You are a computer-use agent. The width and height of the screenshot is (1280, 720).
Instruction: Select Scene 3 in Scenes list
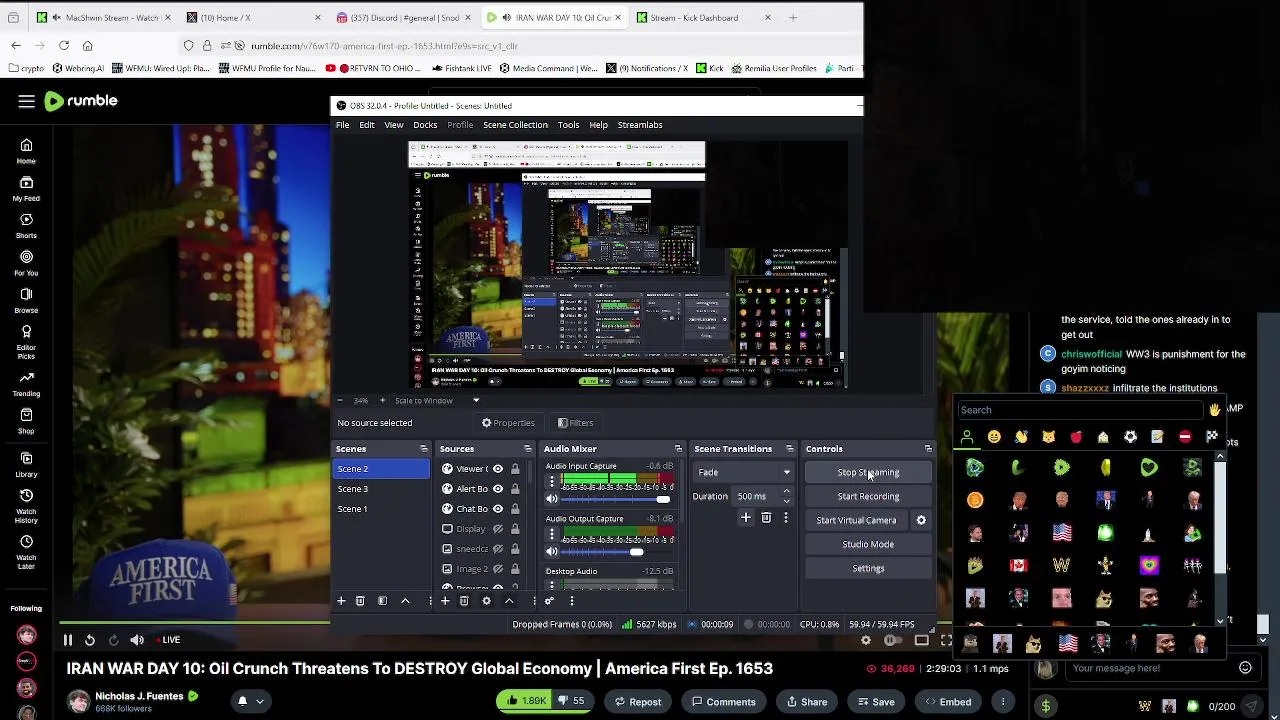tap(381, 489)
